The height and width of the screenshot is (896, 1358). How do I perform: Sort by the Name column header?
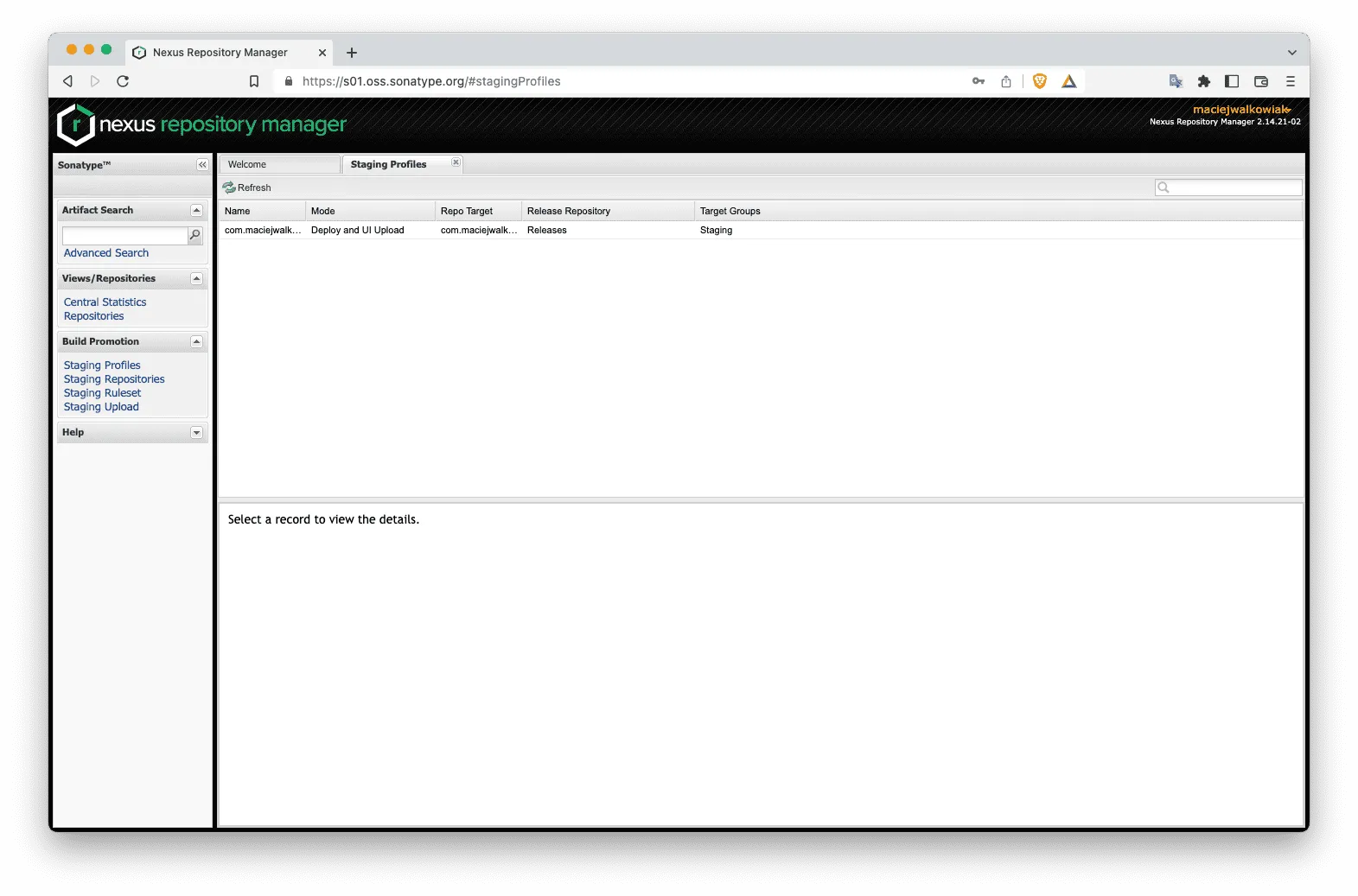(262, 211)
